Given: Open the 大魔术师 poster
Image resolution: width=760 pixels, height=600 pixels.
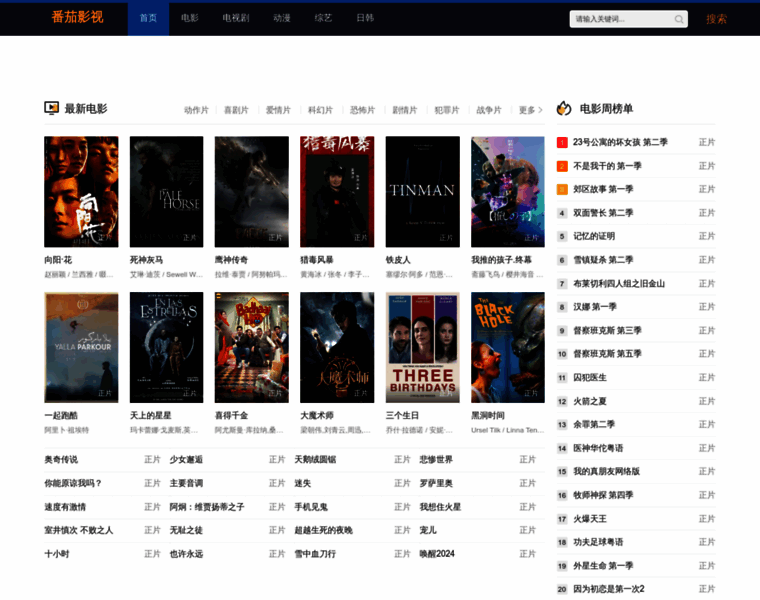Looking at the screenshot, I should click(337, 347).
